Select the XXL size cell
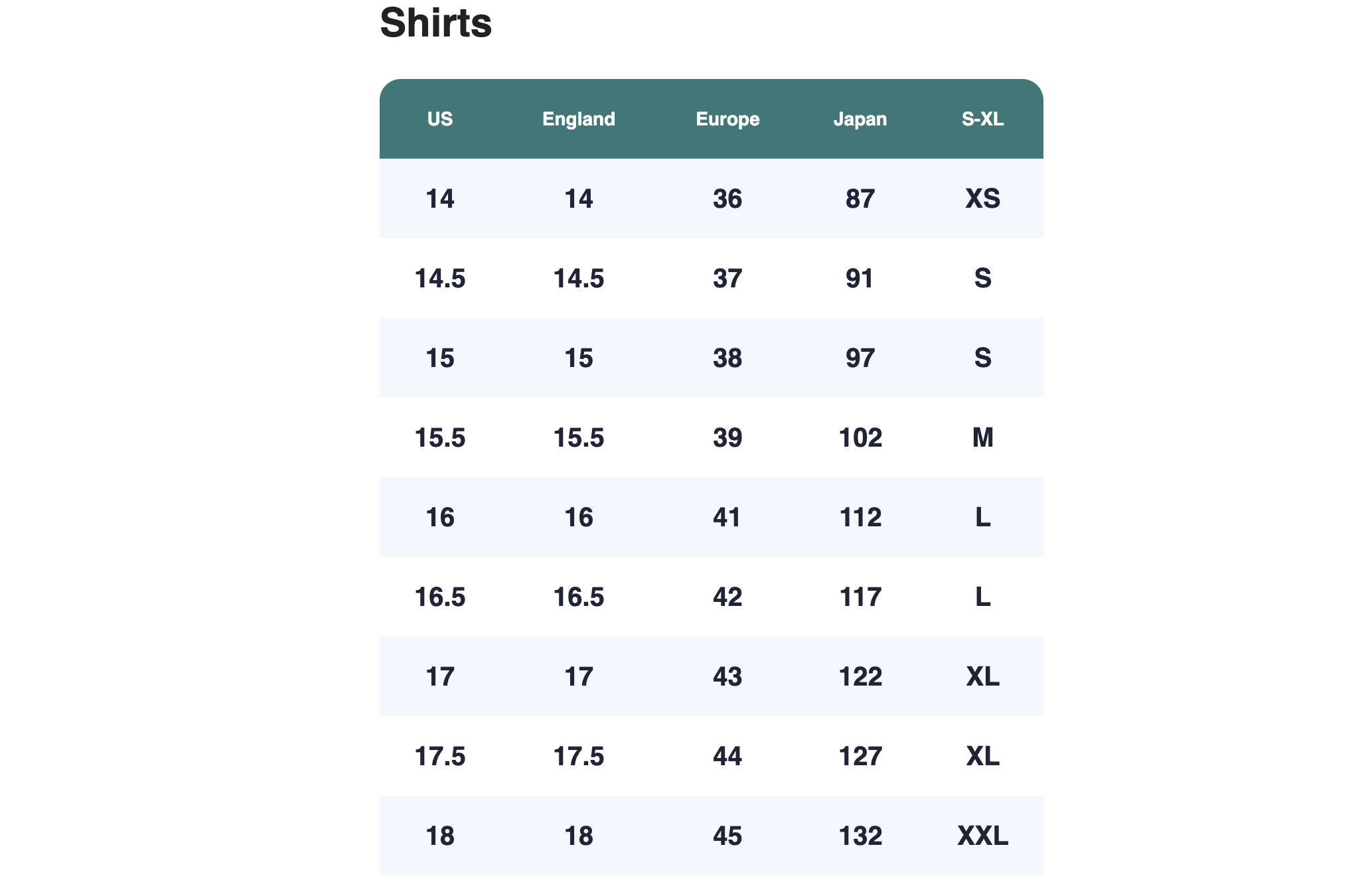This screenshot has height=896, width=1362. coord(983,836)
